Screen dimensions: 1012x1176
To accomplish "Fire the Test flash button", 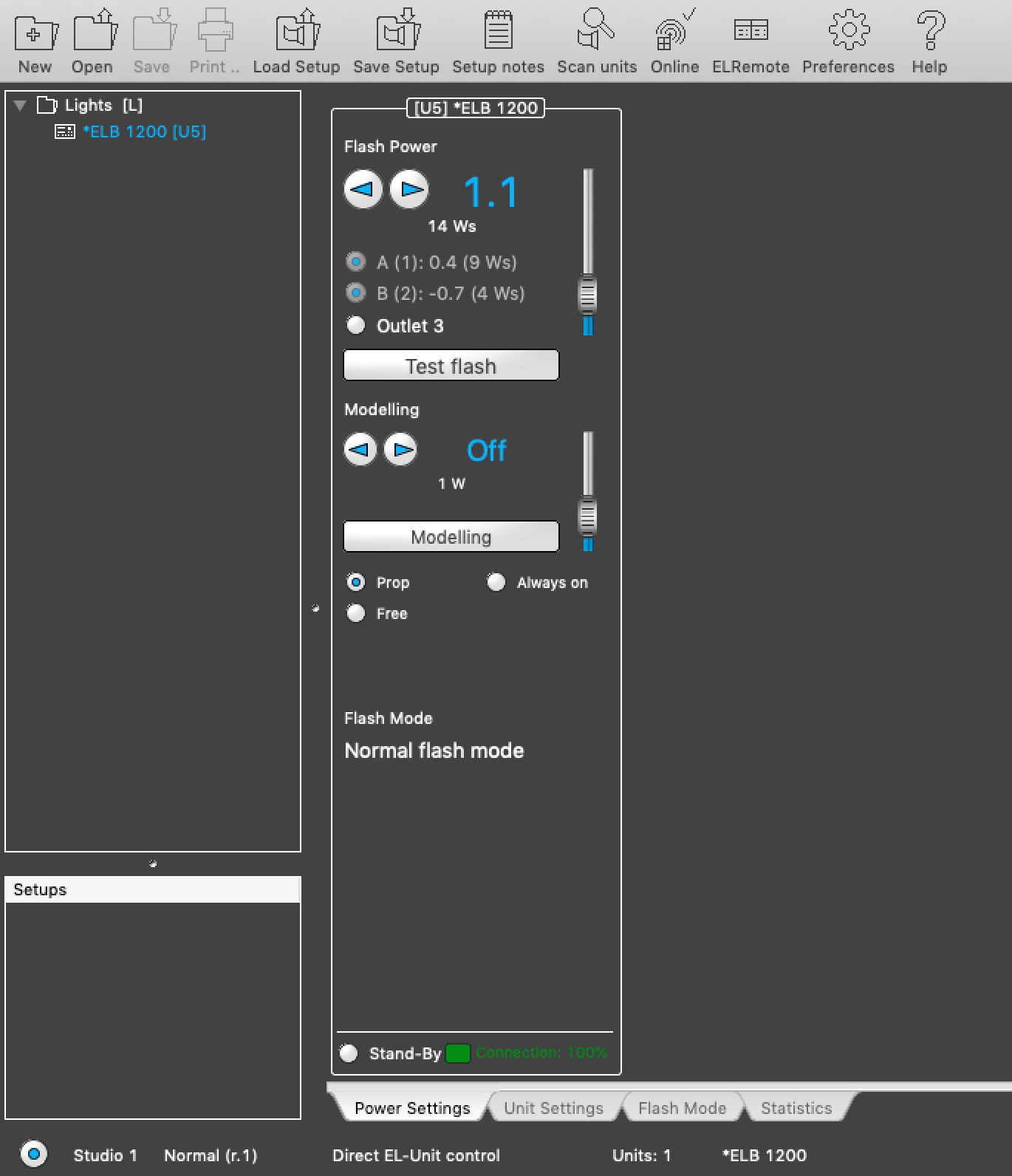I will (451, 366).
